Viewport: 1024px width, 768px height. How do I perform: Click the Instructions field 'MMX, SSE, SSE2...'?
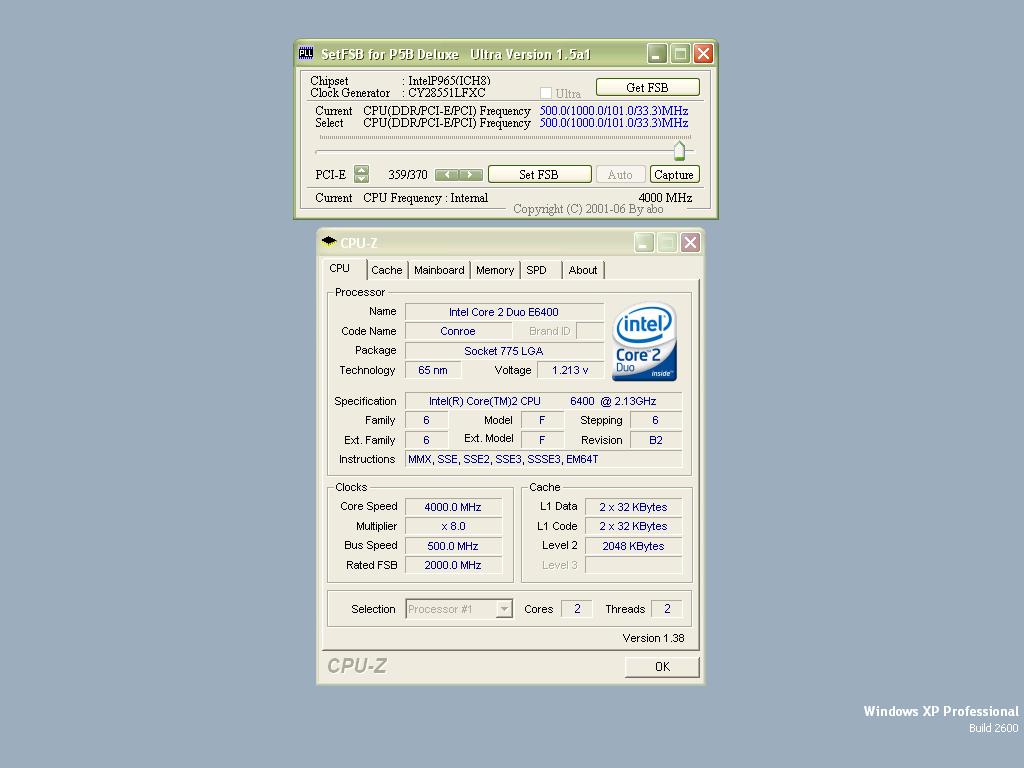(543, 459)
